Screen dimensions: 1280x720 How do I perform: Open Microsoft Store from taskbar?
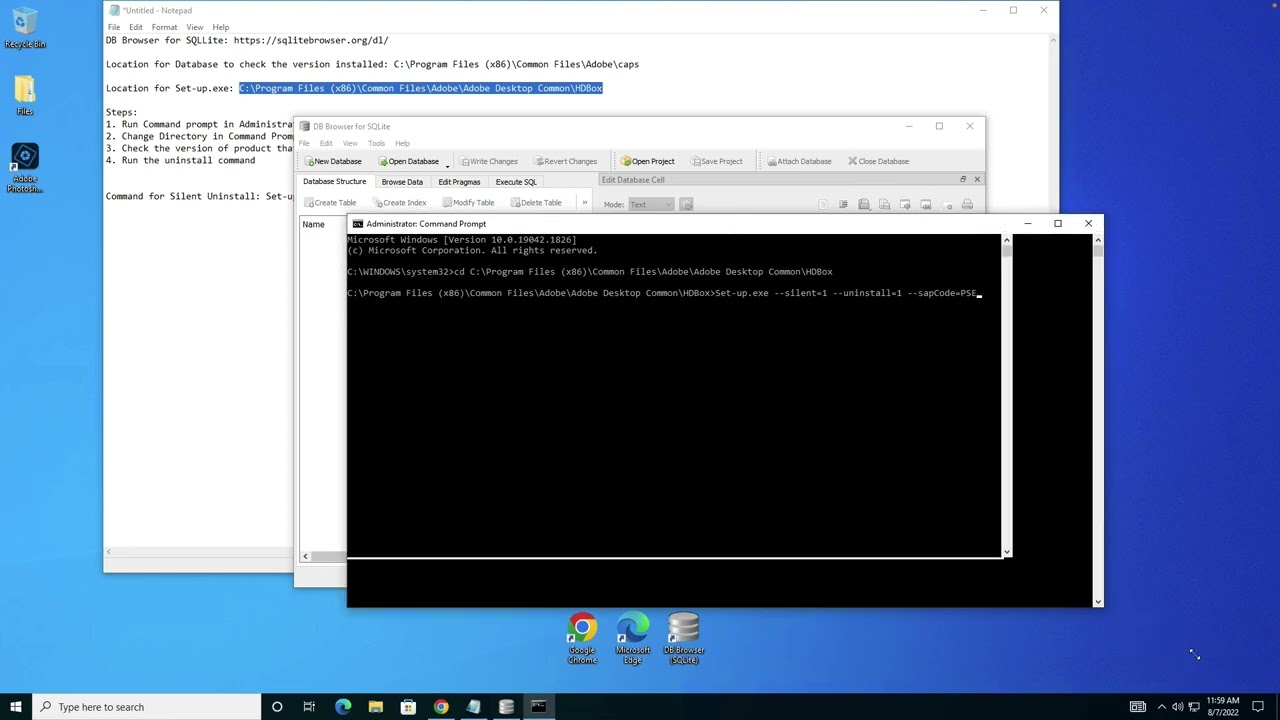(408, 707)
